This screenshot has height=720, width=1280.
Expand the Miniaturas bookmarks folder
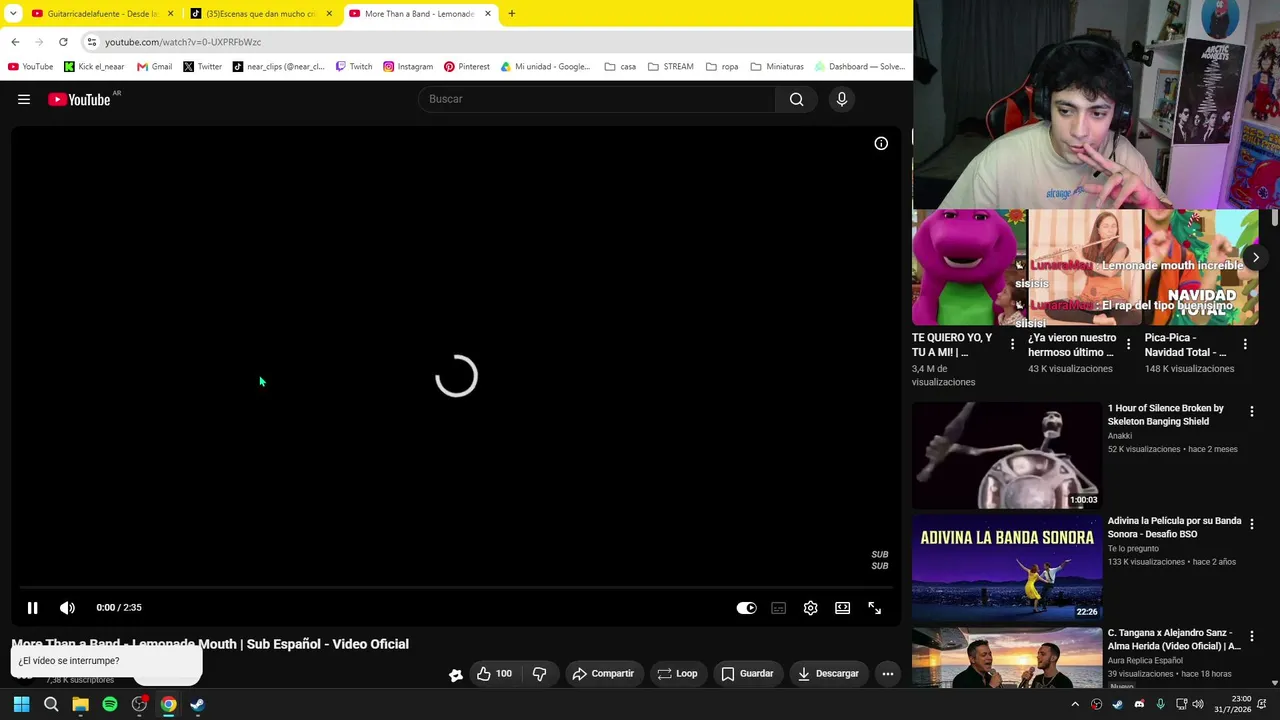click(x=777, y=67)
